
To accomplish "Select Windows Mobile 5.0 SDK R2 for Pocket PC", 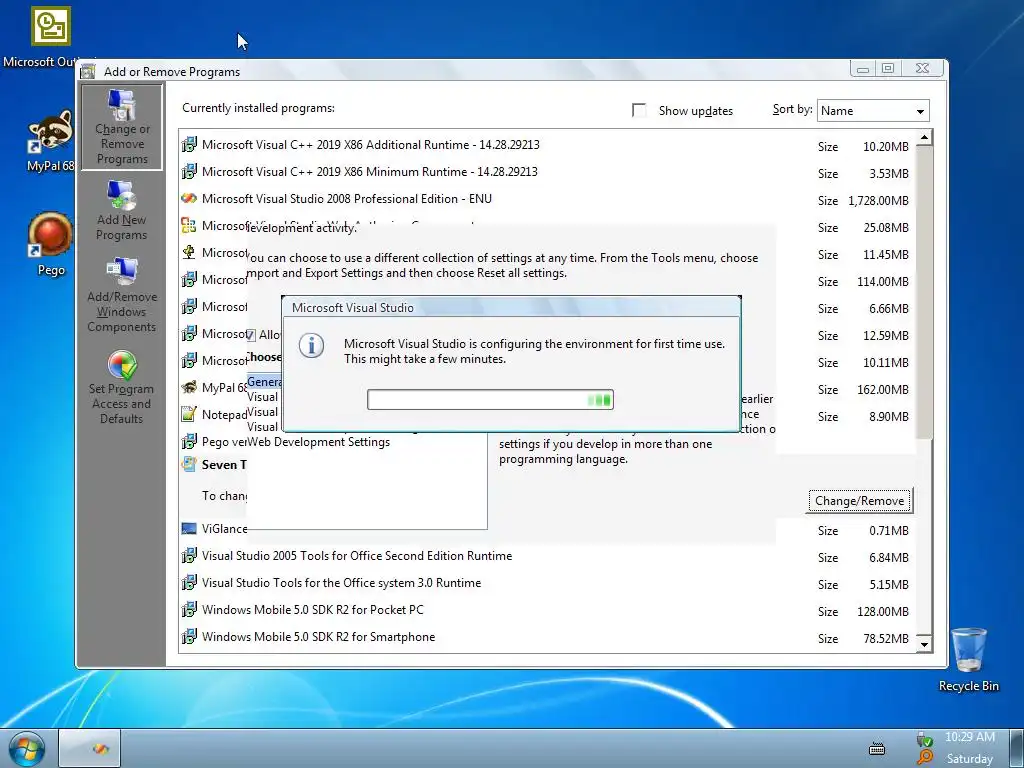I will [313, 610].
